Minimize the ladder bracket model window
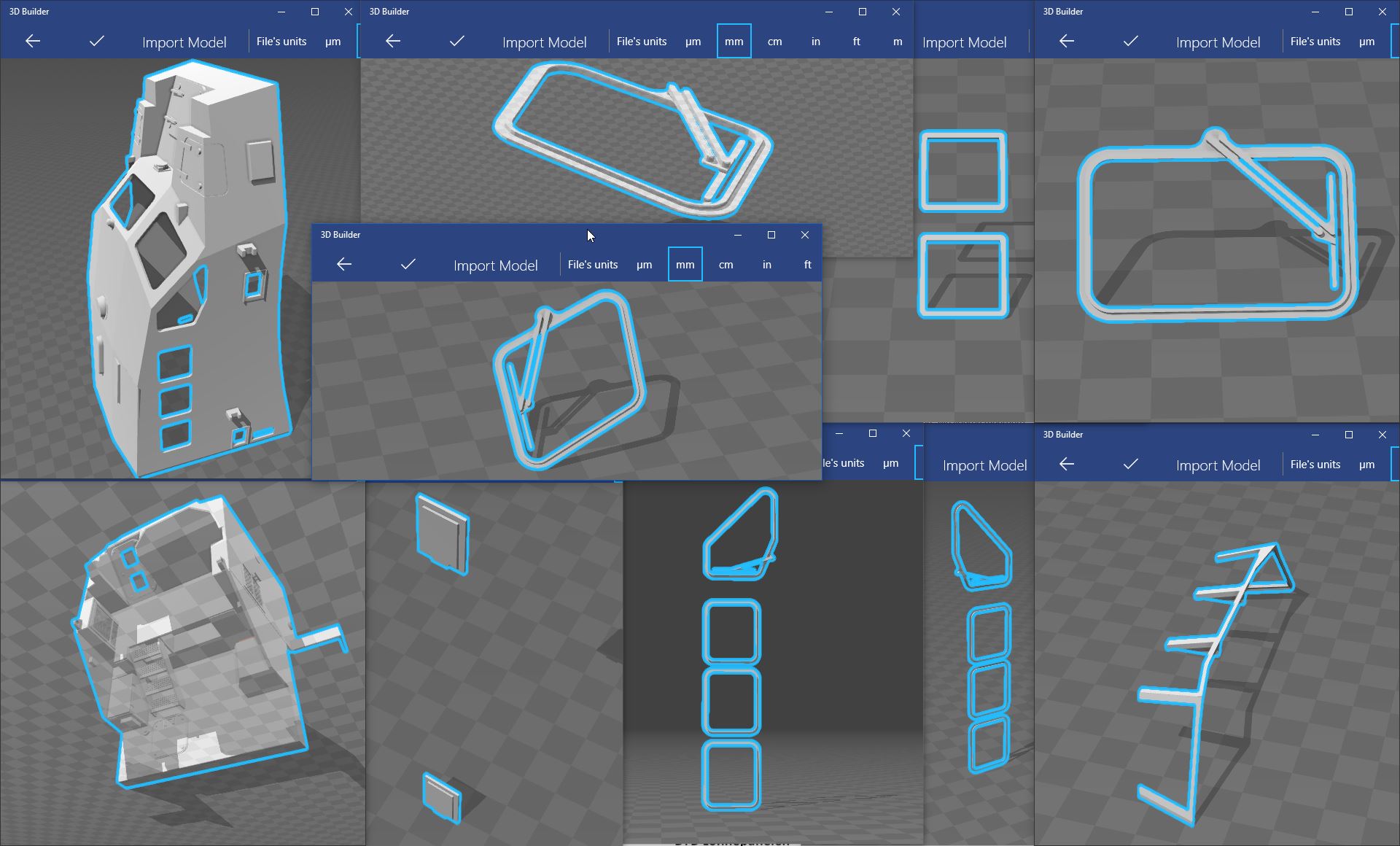Screen dimensions: 1400x846 1315,435
